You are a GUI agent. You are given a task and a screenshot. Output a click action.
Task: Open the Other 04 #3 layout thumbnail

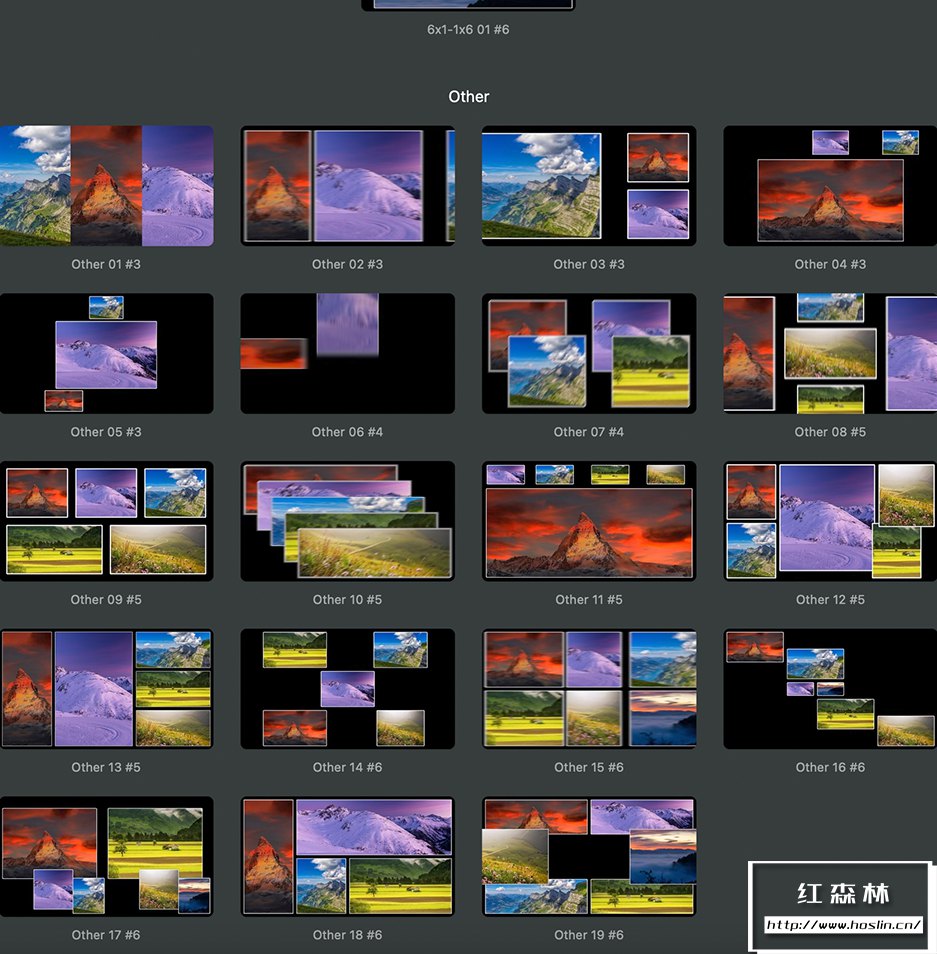(830, 186)
